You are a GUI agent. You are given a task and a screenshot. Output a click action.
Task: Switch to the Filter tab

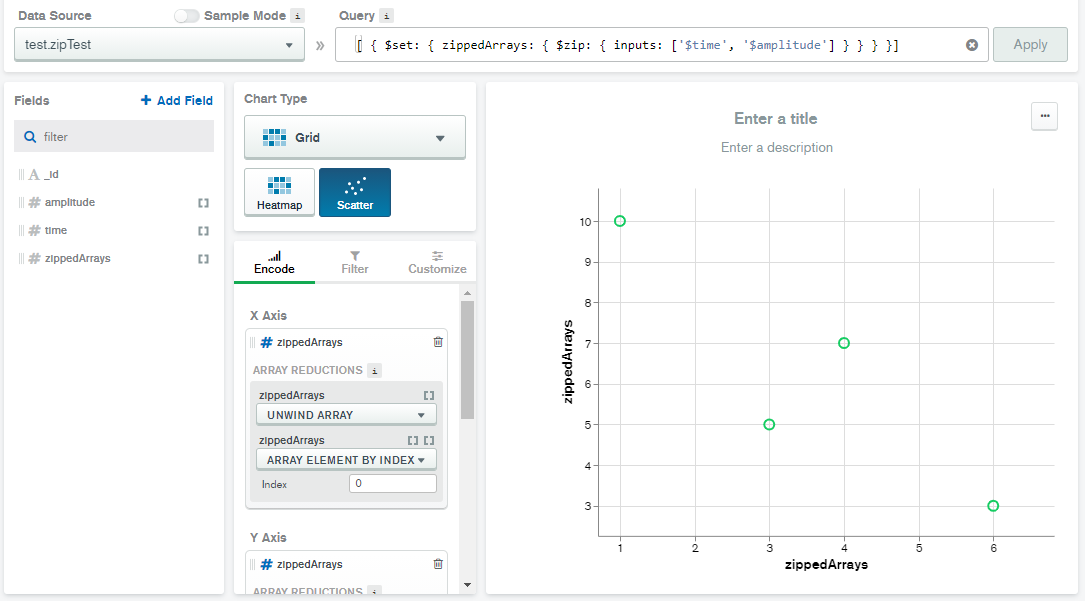click(355, 262)
